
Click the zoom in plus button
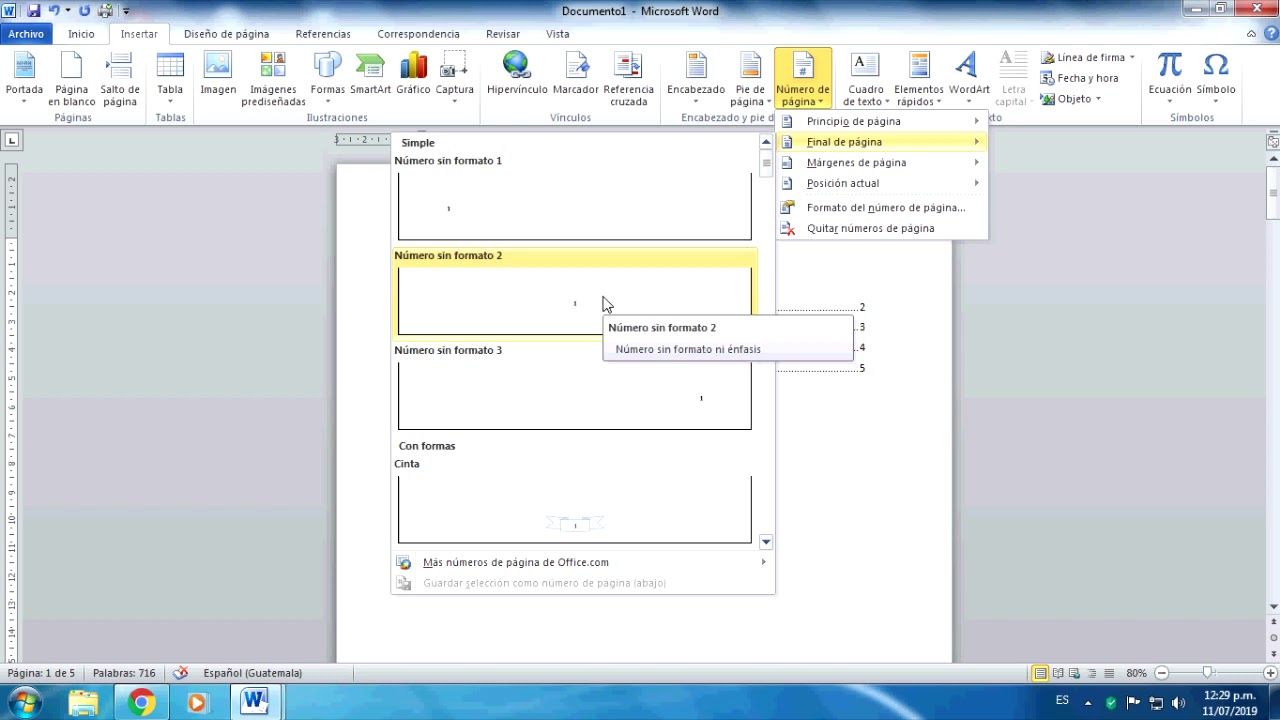point(1270,673)
